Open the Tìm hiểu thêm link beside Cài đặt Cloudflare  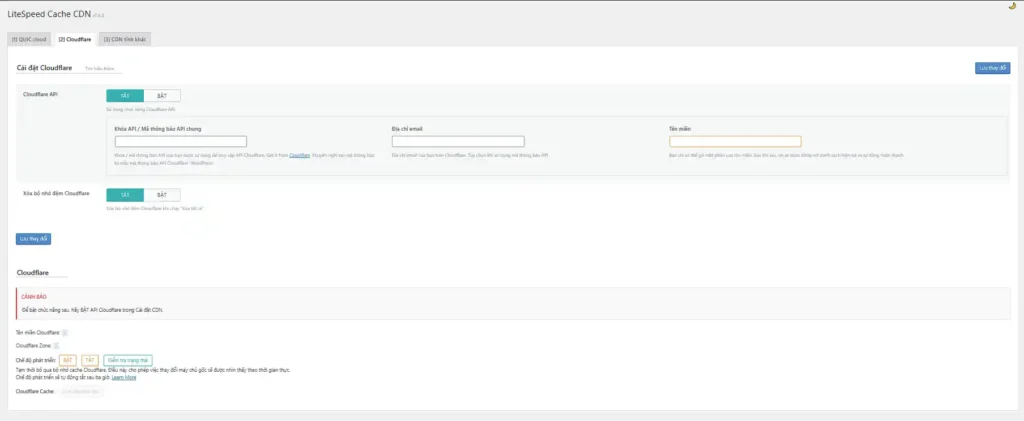click(100, 69)
